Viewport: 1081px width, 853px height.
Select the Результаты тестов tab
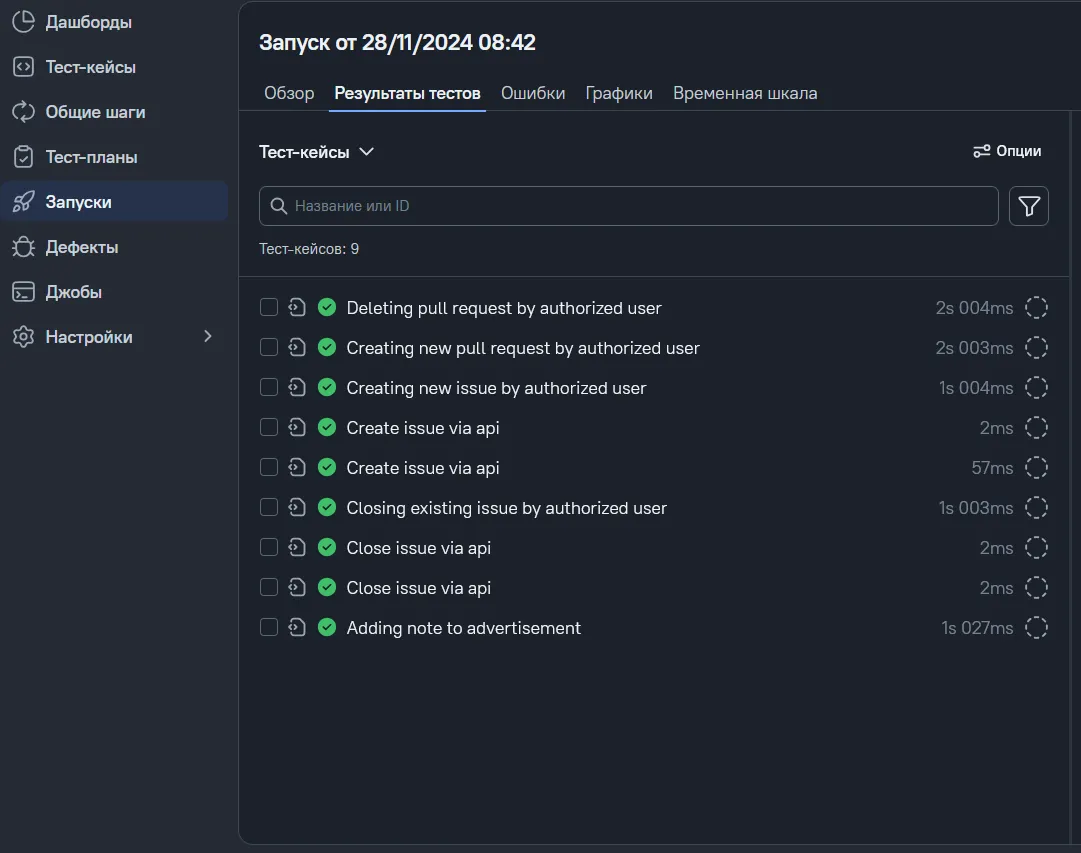coord(407,93)
